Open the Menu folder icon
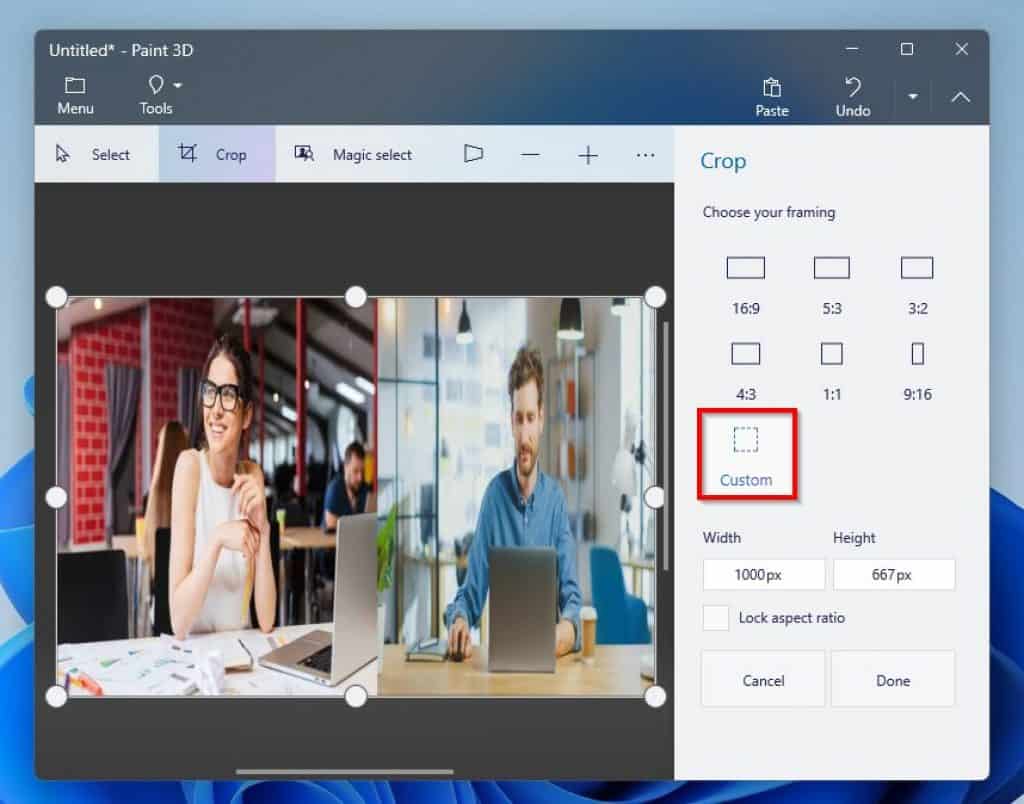 [75, 95]
